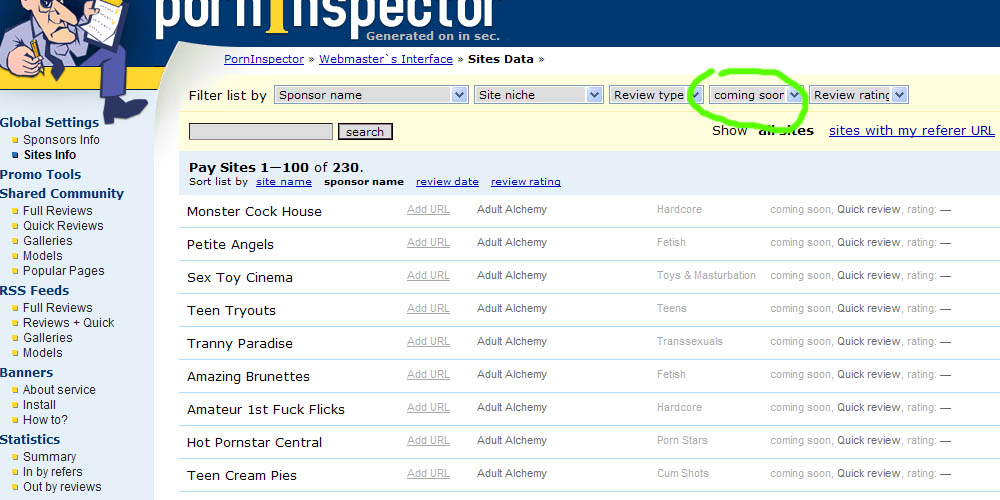Sort the list by review rating
The width and height of the screenshot is (1000, 500).
(526, 182)
